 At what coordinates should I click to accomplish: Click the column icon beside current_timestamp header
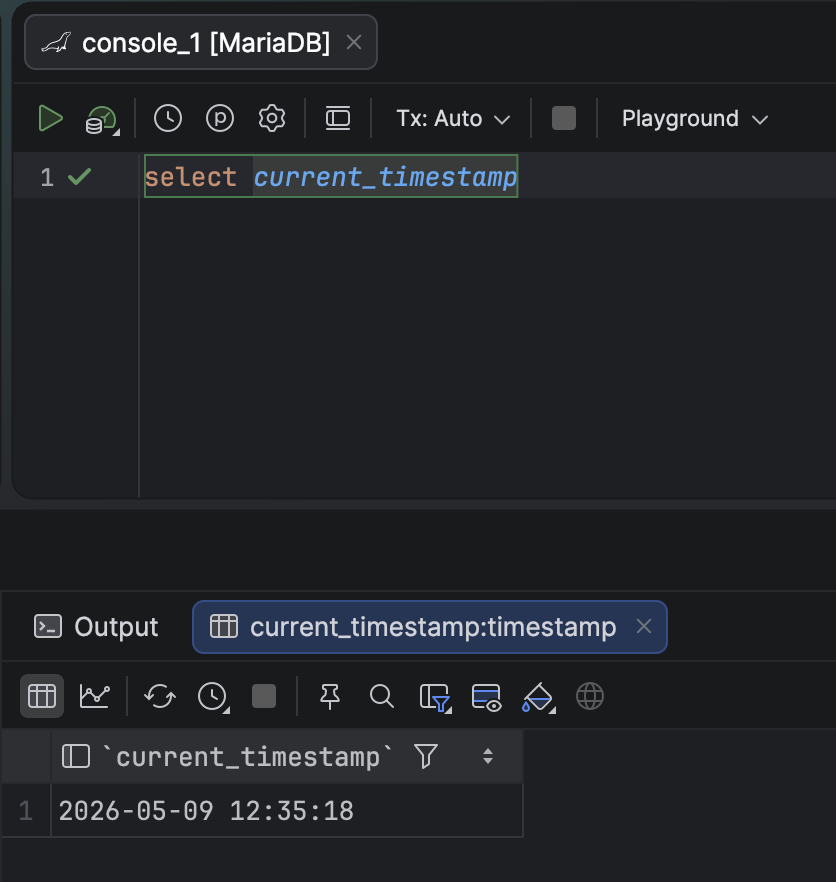[76, 756]
